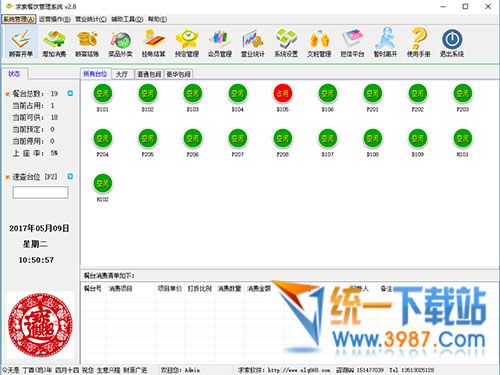Screen dimensions: 500x375
Task: Open 系统设置 system settings icon
Action: (286, 42)
